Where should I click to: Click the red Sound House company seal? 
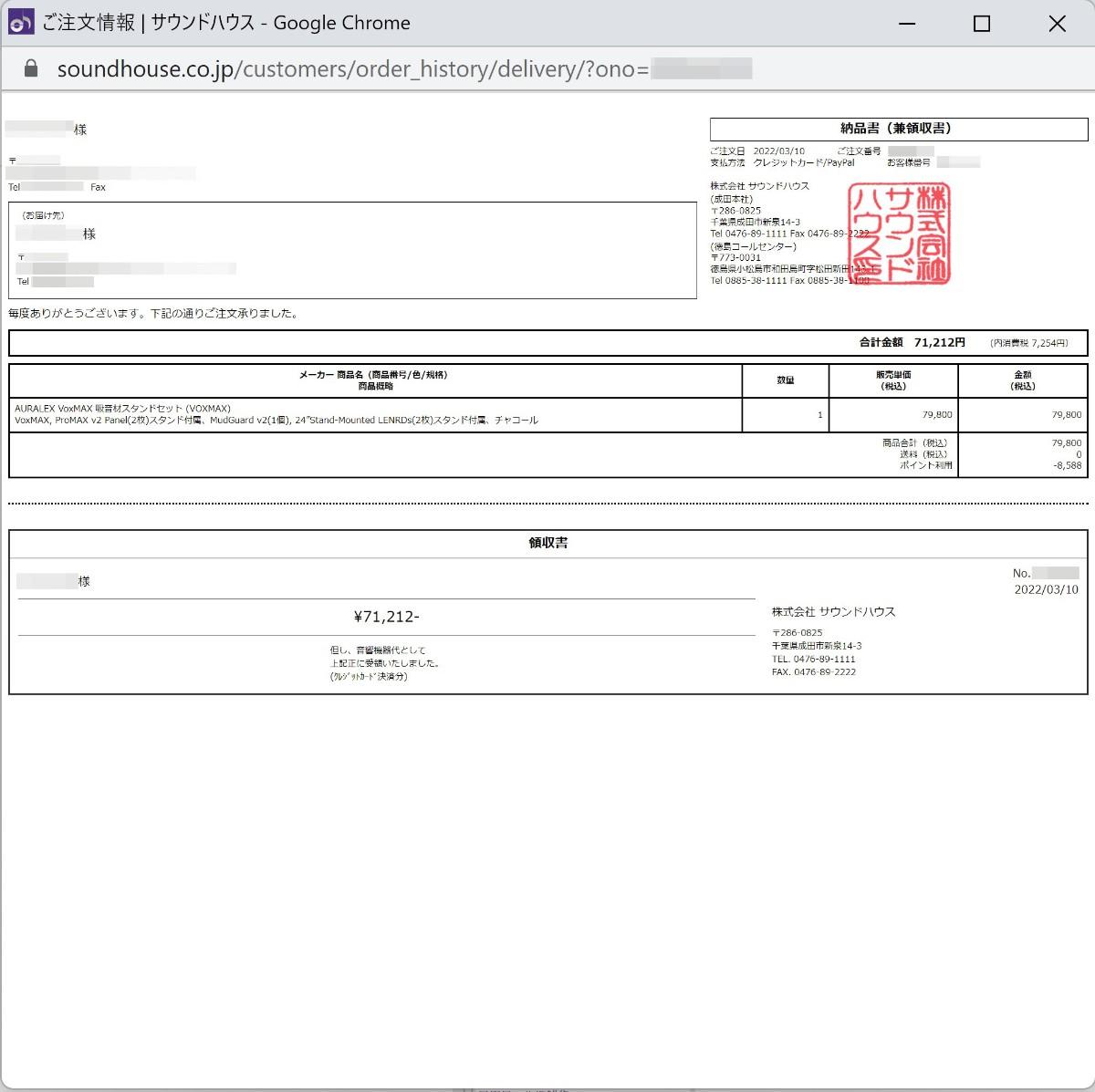pos(899,233)
